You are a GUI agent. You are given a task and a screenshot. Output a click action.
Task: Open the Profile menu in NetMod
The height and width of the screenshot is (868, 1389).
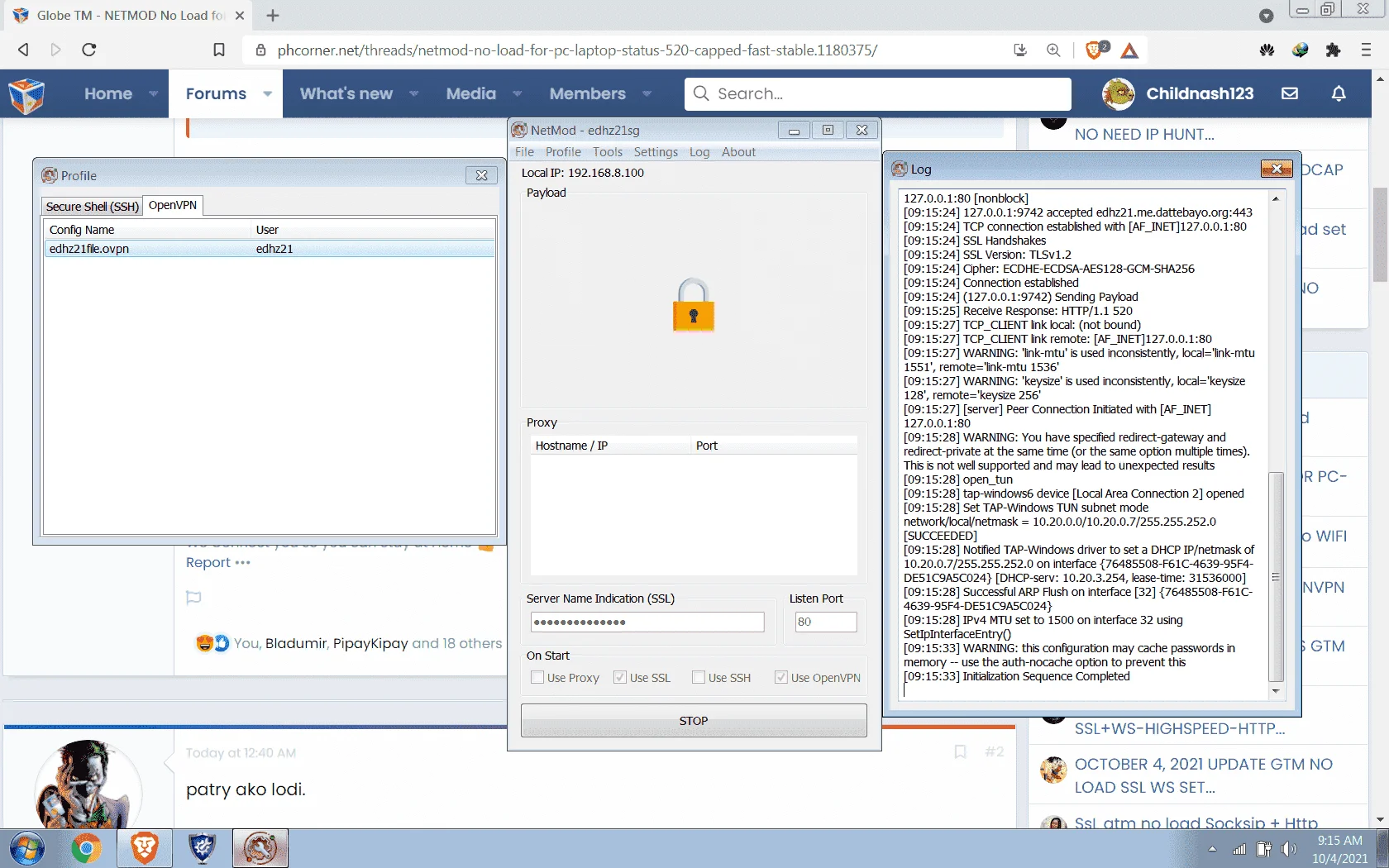point(563,152)
